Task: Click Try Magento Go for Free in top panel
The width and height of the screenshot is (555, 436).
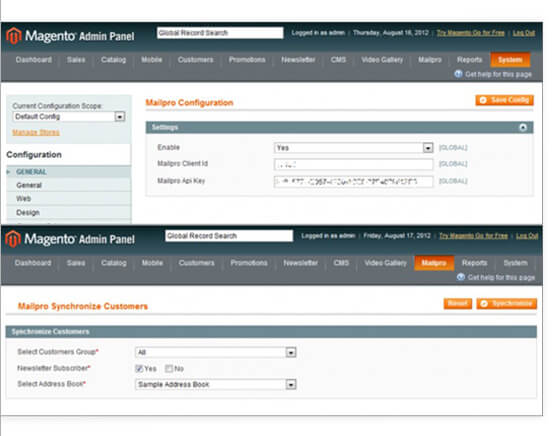Action: (470, 33)
